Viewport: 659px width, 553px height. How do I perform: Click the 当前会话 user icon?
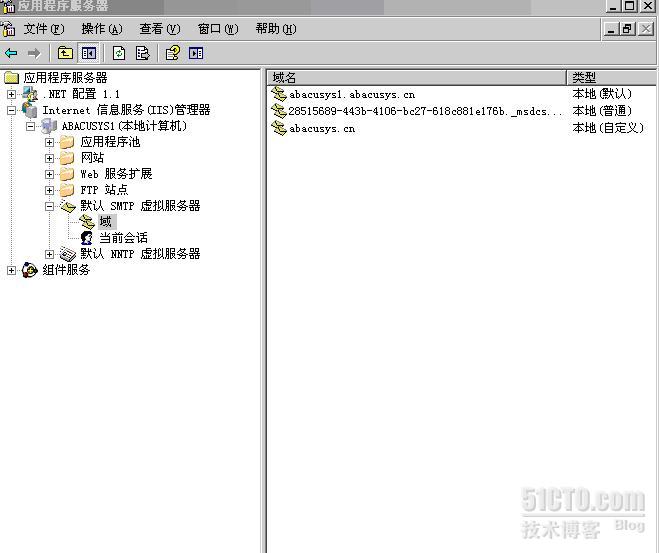87,238
